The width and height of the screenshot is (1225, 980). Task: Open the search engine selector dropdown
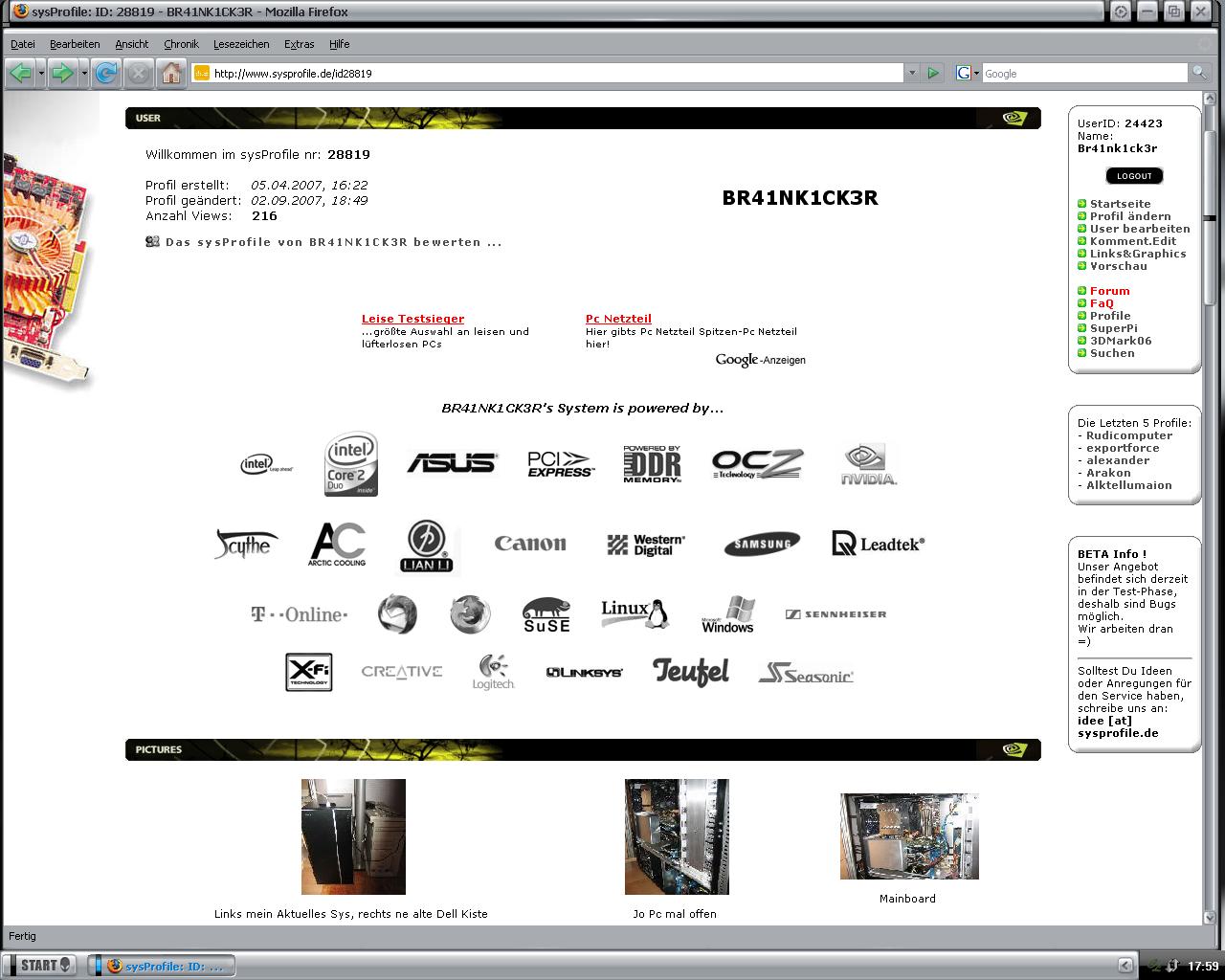coord(967,73)
